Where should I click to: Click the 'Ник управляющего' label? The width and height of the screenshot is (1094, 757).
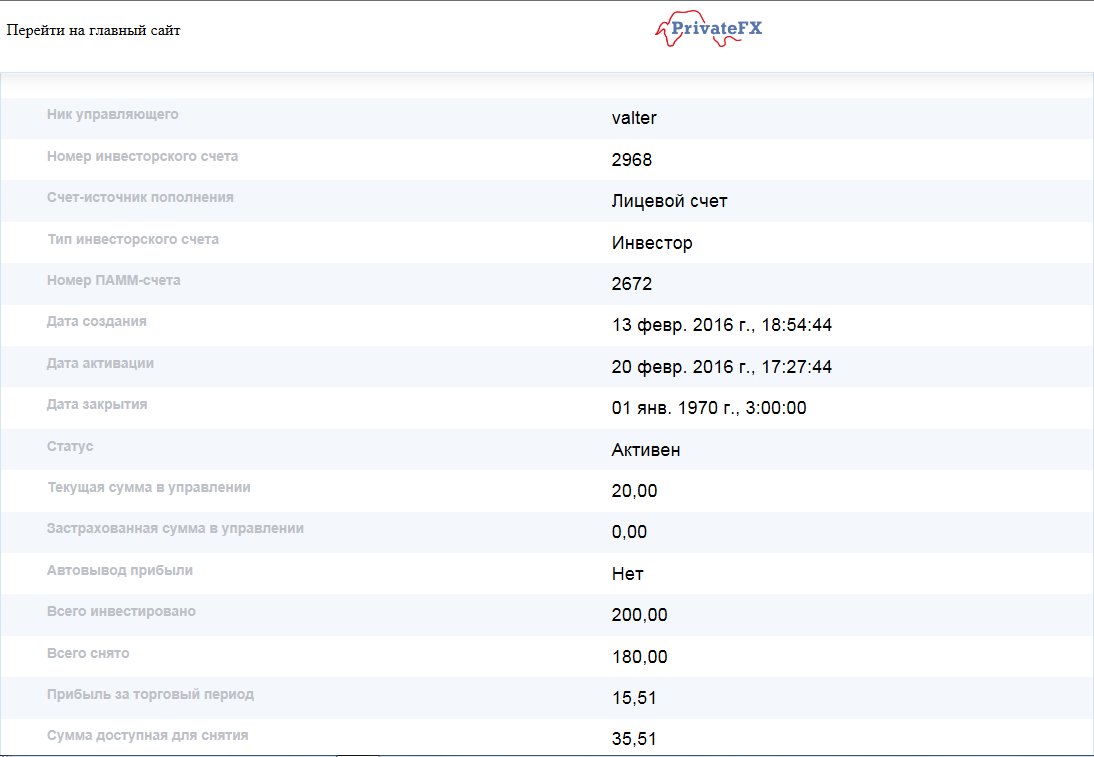click(x=113, y=114)
